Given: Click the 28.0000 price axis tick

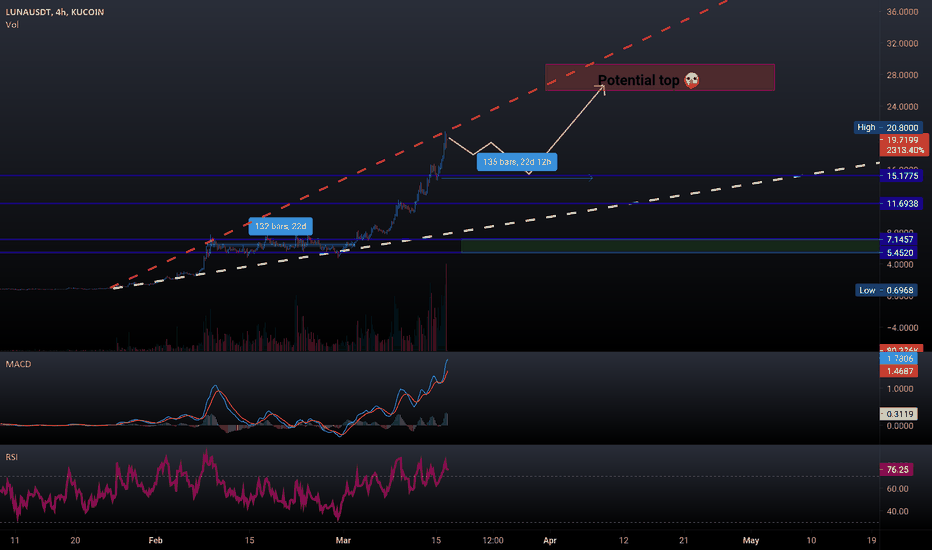Looking at the screenshot, I should point(902,75).
